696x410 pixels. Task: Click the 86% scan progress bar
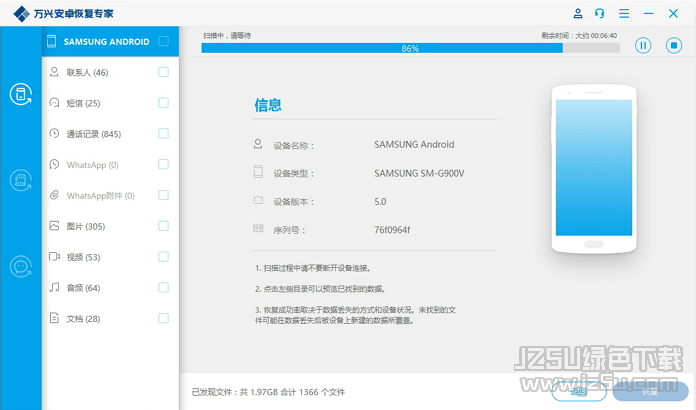(410, 48)
